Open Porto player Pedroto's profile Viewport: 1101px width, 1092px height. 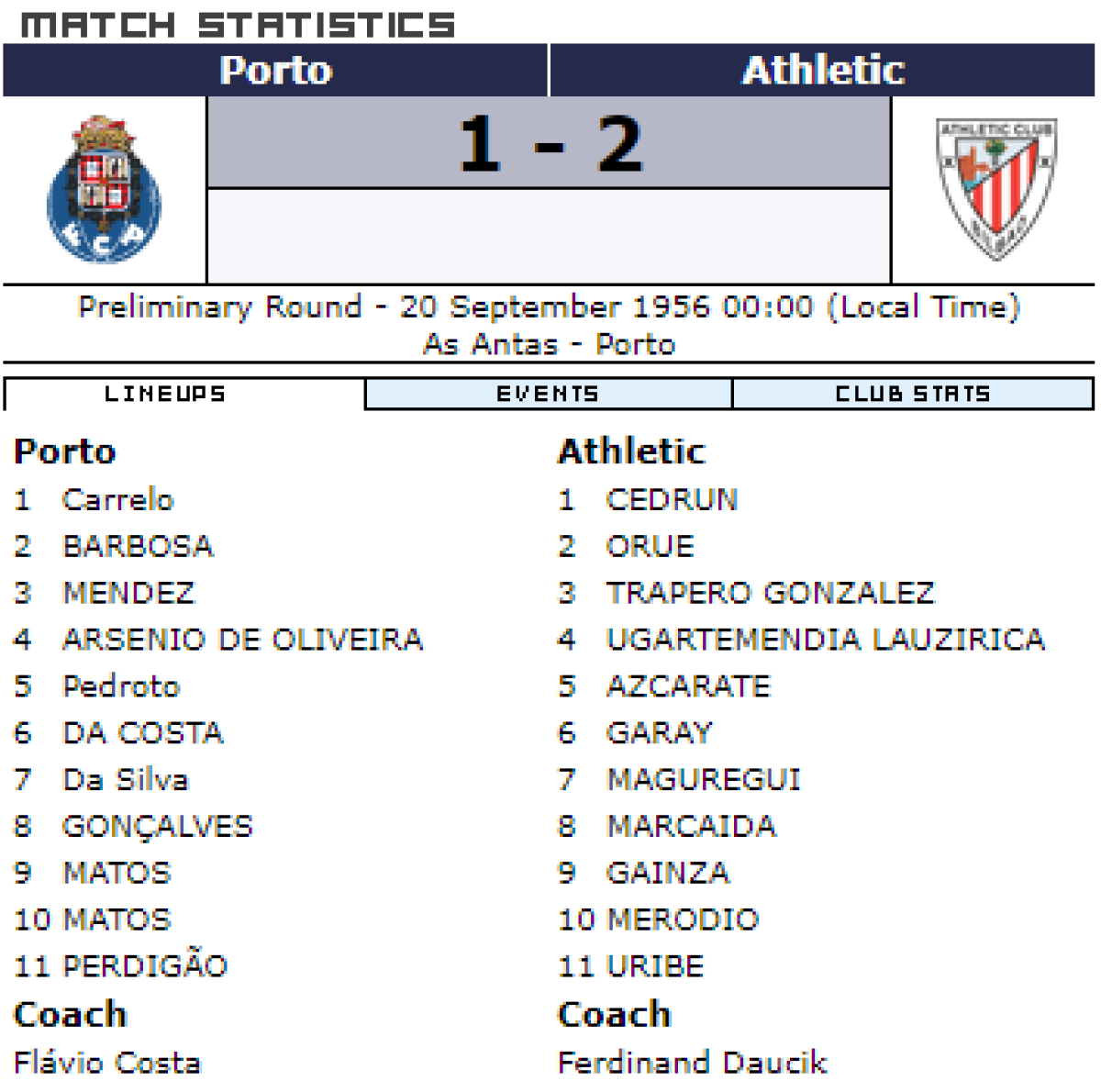coord(121,685)
